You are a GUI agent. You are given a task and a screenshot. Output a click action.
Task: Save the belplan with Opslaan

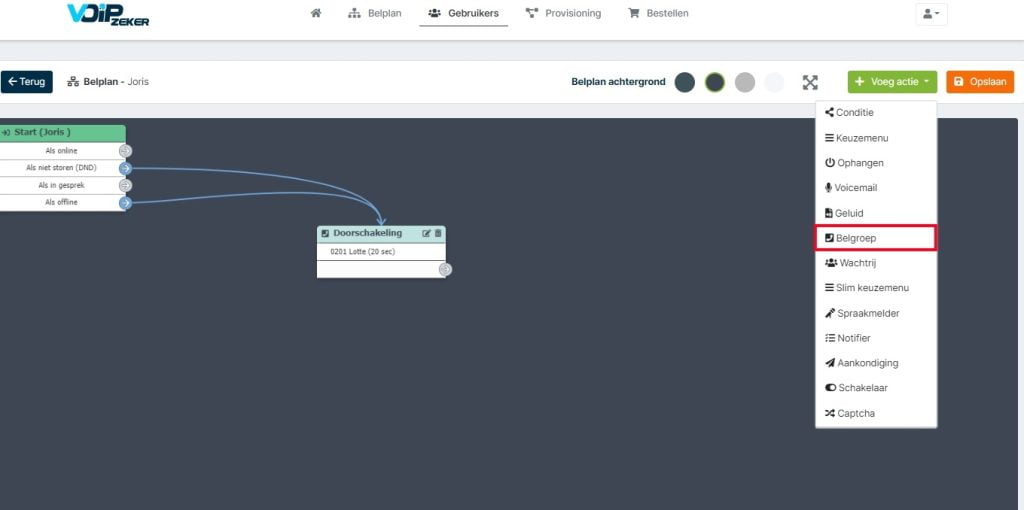(x=980, y=82)
